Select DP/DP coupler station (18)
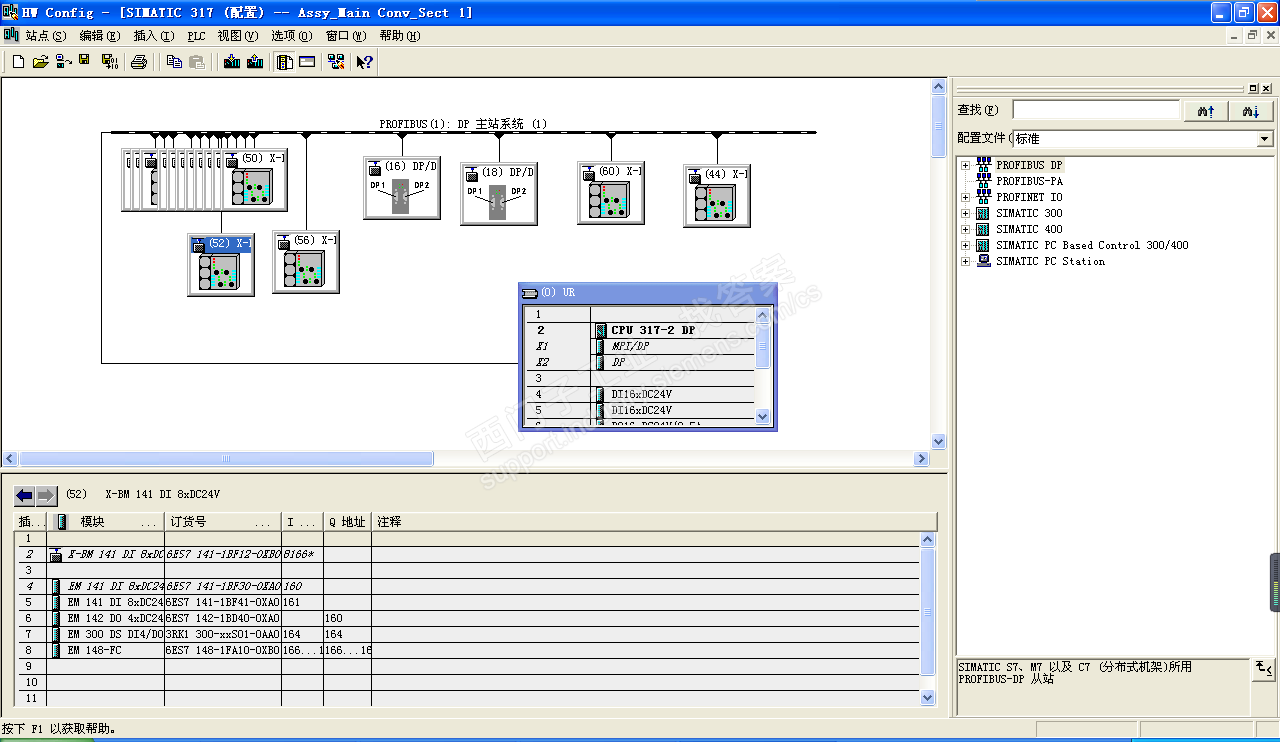This screenshot has height=742, width=1280. 498,194
